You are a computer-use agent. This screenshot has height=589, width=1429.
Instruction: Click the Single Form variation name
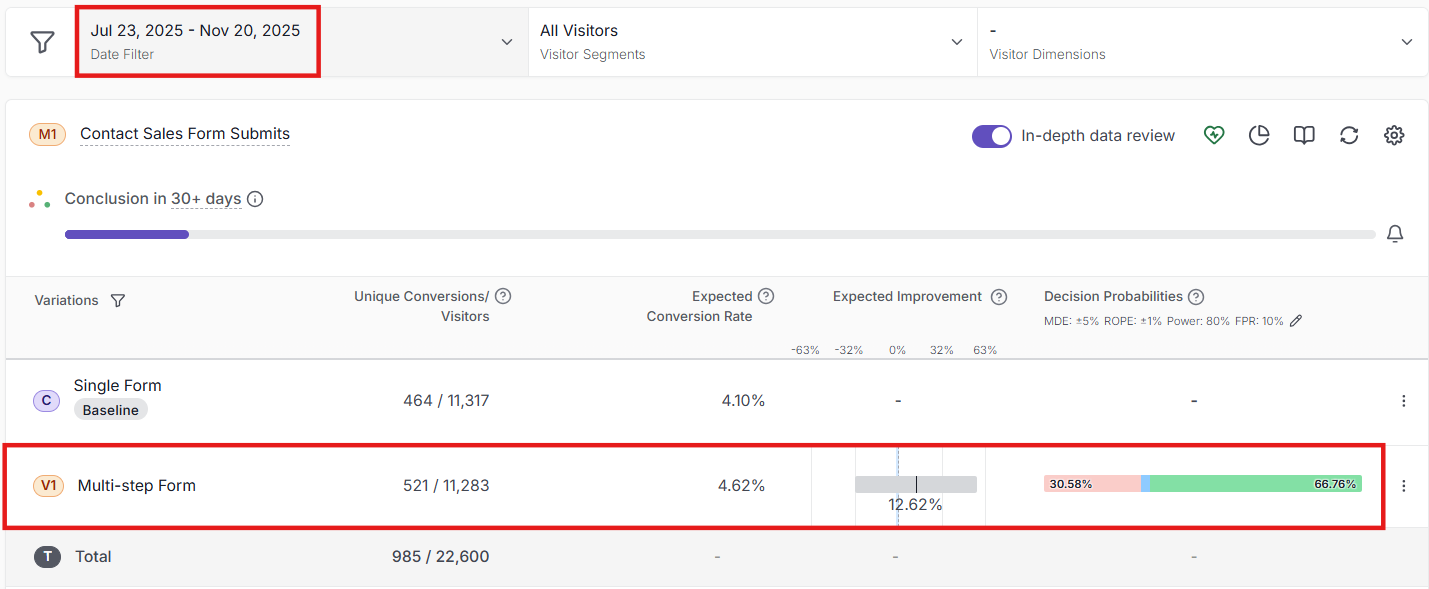(117, 385)
